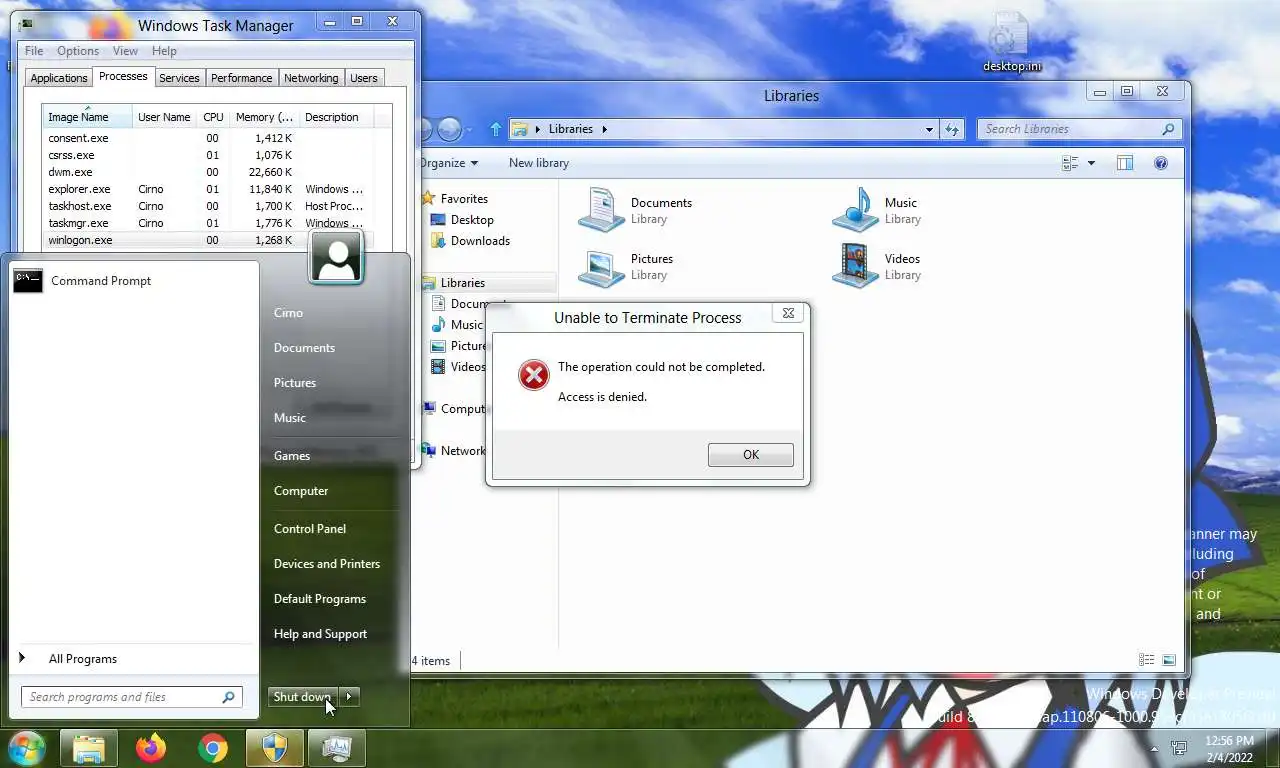Open Music library icon in Libraries window
The height and width of the screenshot is (768, 1280).
click(x=855, y=210)
